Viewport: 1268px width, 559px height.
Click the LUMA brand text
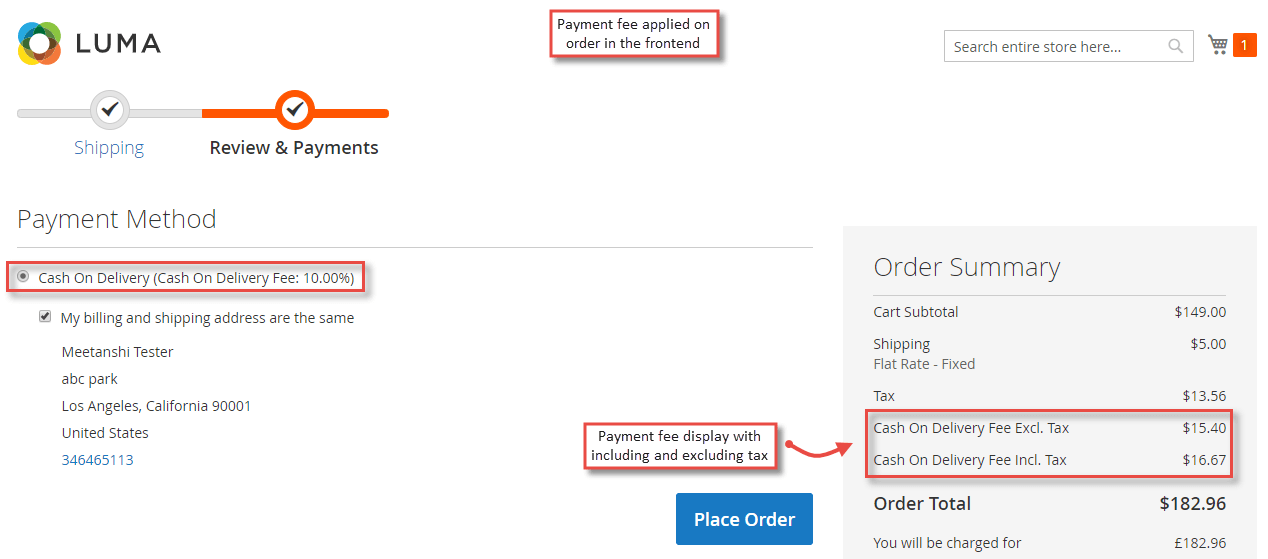point(118,44)
